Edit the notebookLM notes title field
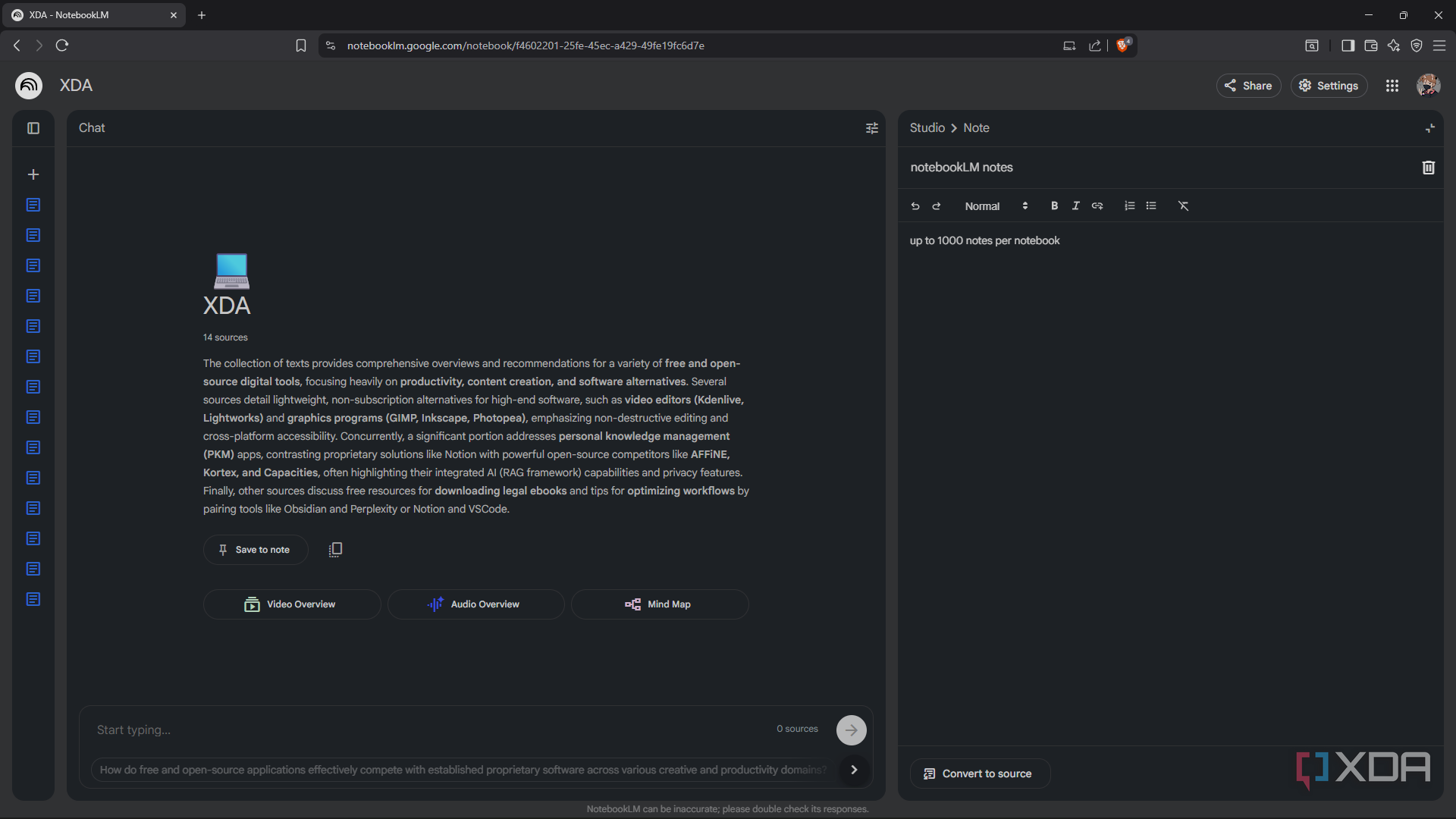Image resolution: width=1456 pixels, height=819 pixels. (1160, 168)
